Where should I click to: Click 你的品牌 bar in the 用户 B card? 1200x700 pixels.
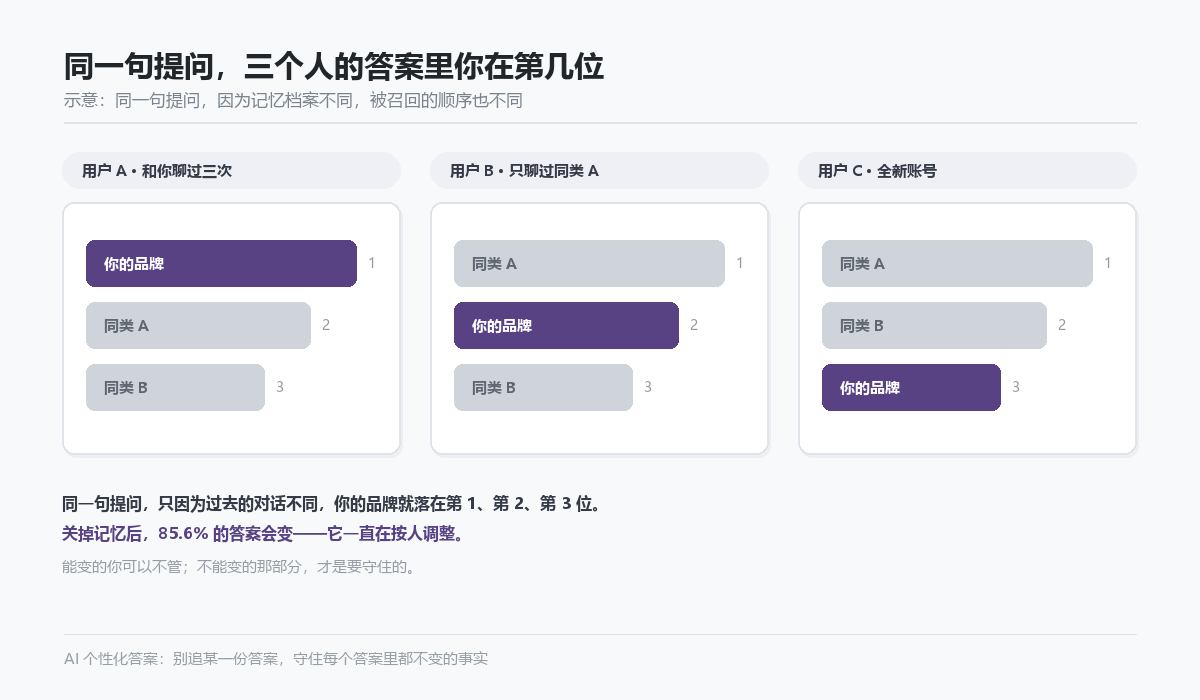pos(566,326)
